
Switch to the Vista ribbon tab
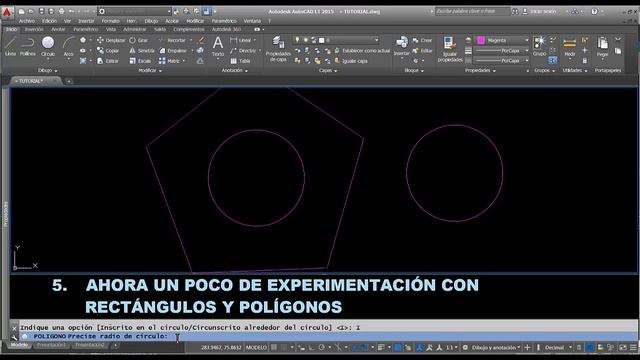(x=111, y=29)
